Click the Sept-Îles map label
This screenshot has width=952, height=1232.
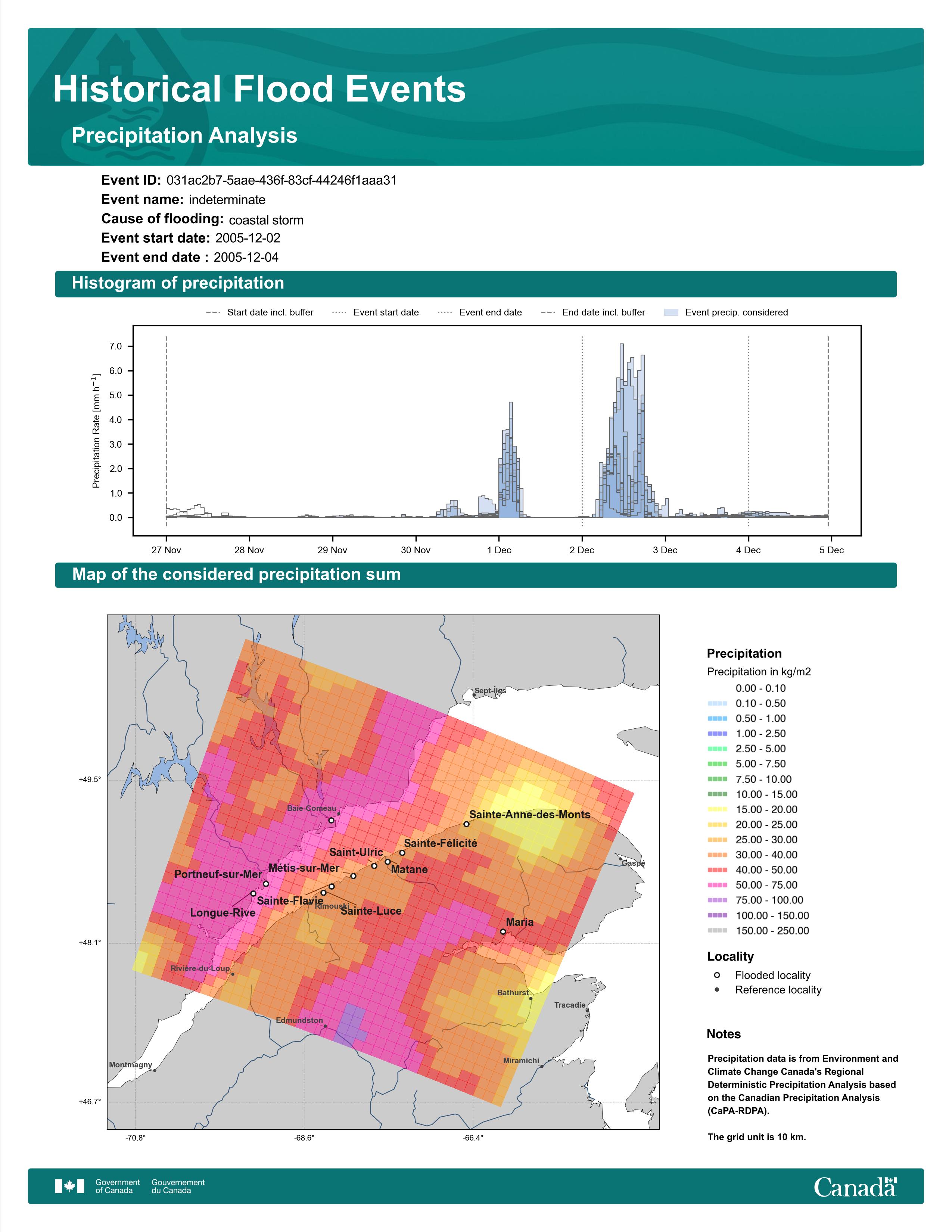coord(490,690)
